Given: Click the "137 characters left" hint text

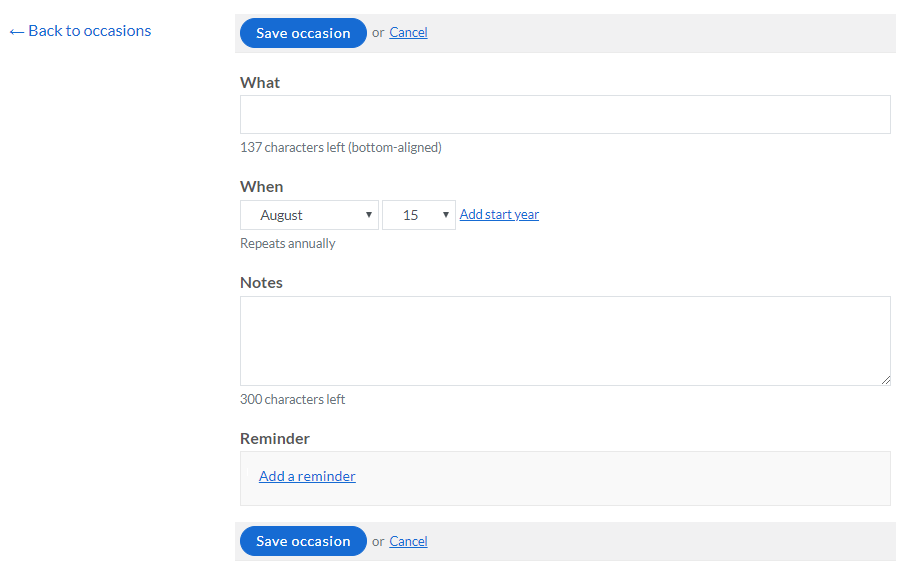Looking at the screenshot, I should (340, 148).
